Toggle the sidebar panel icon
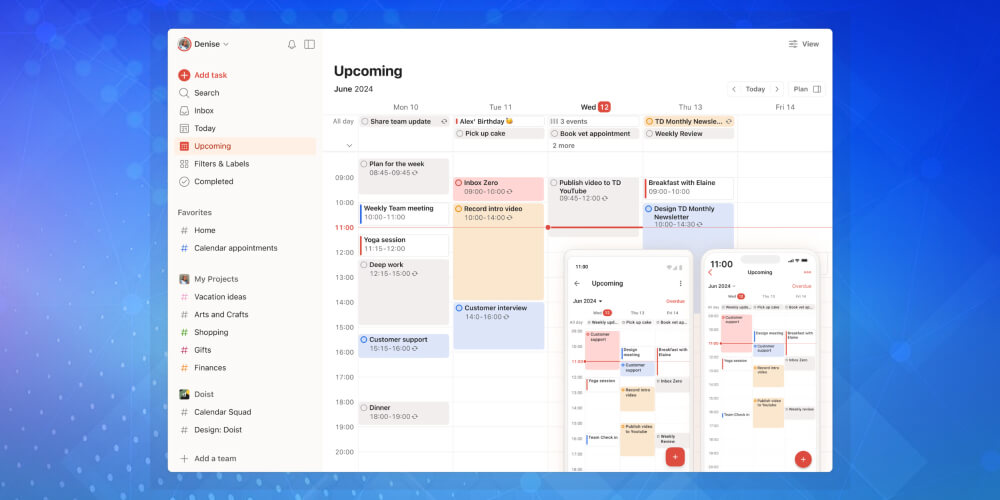 pyautogui.click(x=309, y=44)
